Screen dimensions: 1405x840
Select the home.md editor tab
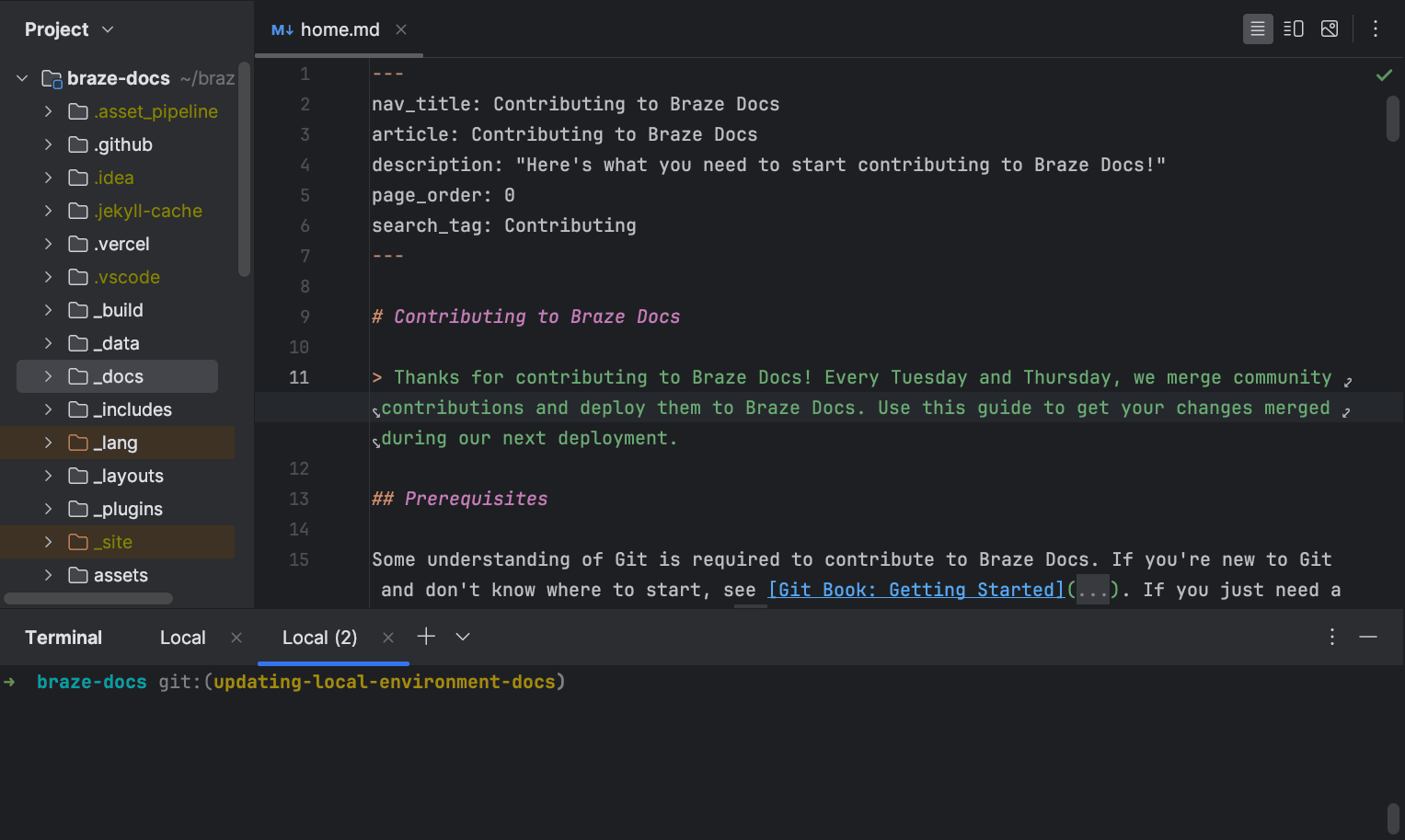(x=339, y=29)
